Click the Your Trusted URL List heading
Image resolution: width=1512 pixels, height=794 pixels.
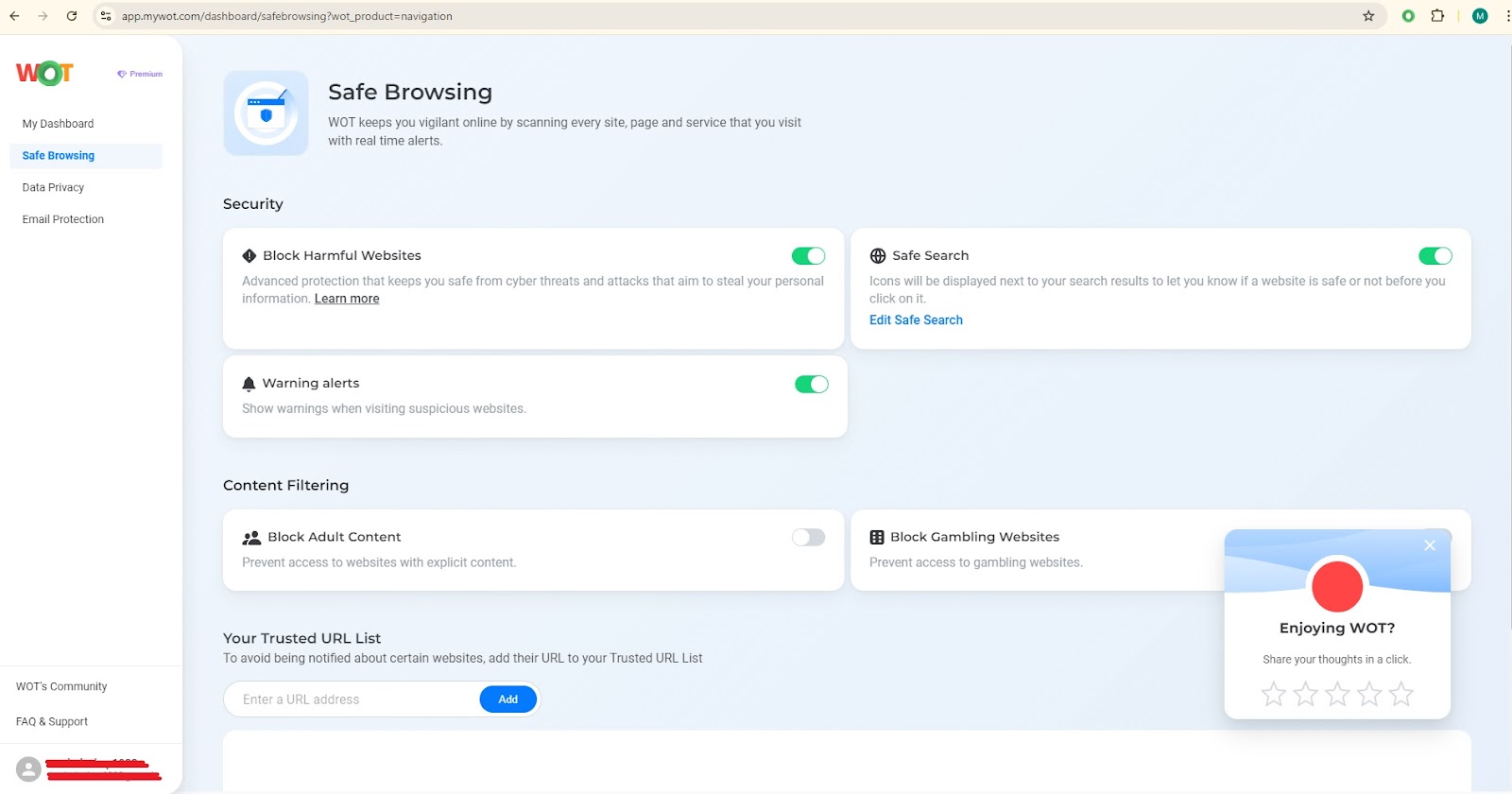[x=301, y=639]
